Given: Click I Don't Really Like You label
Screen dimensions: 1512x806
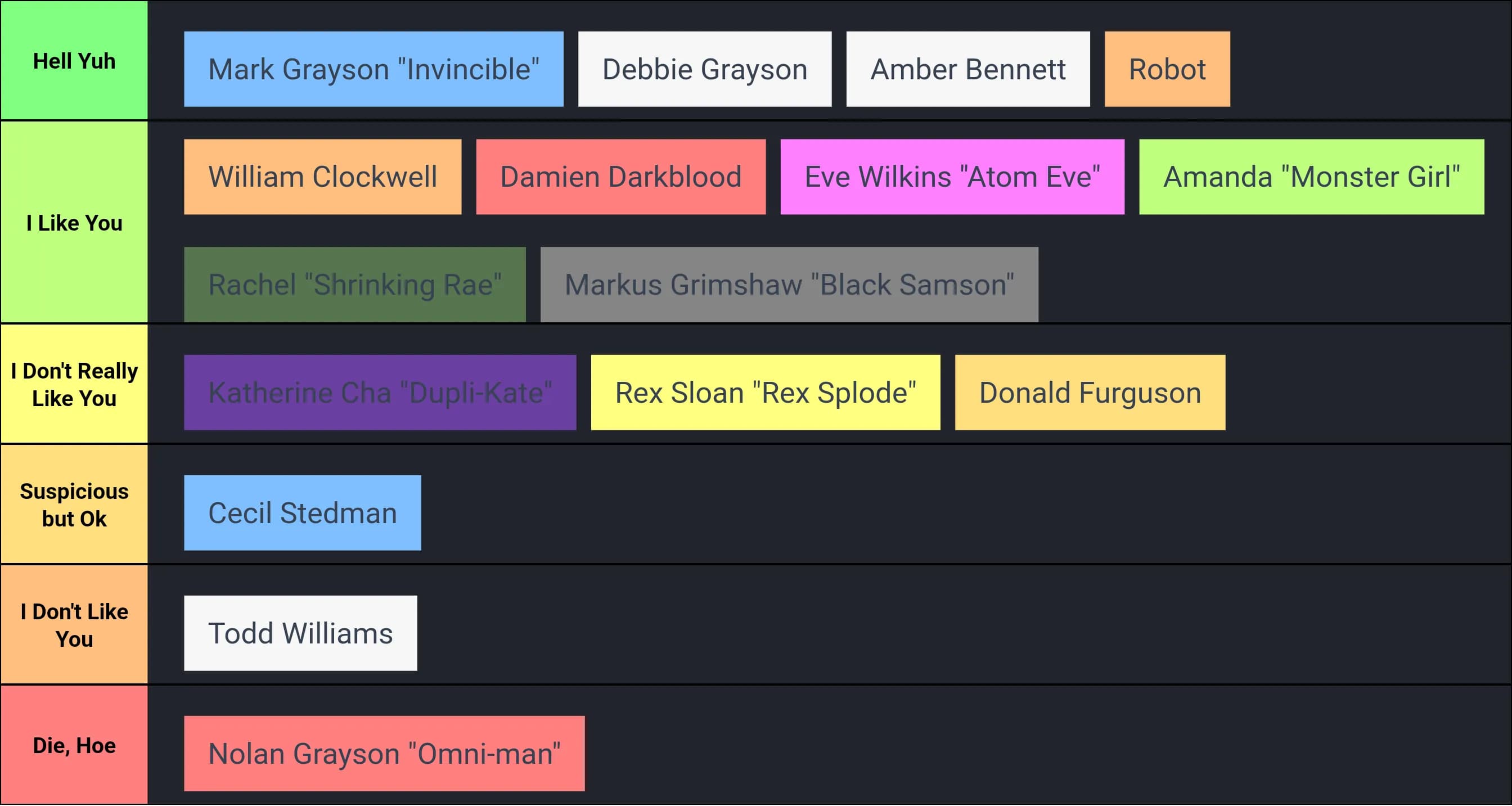Looking at the screenshot, I should click(74, 385).
